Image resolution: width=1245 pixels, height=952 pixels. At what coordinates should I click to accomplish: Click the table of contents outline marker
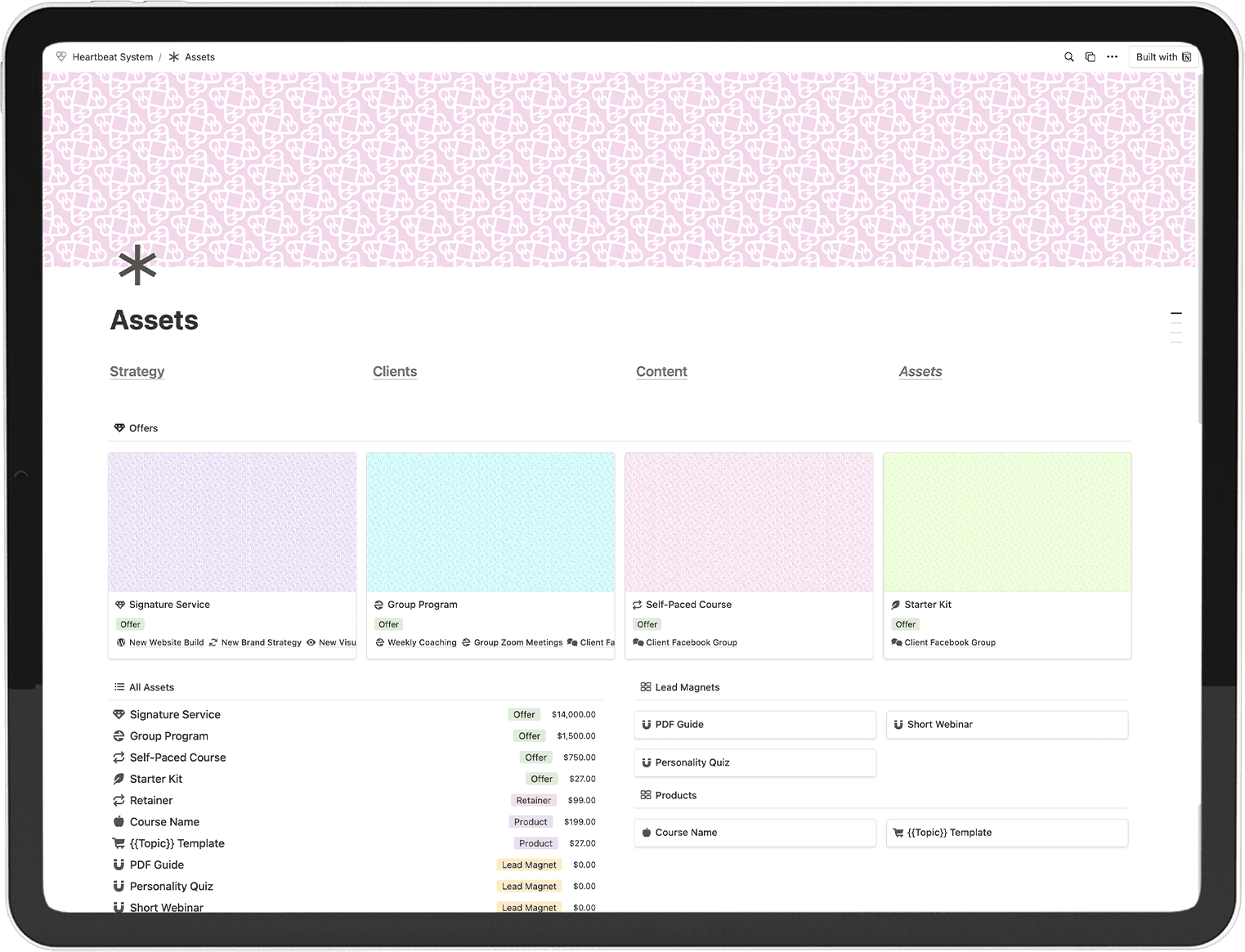(x=1176, y=314)
